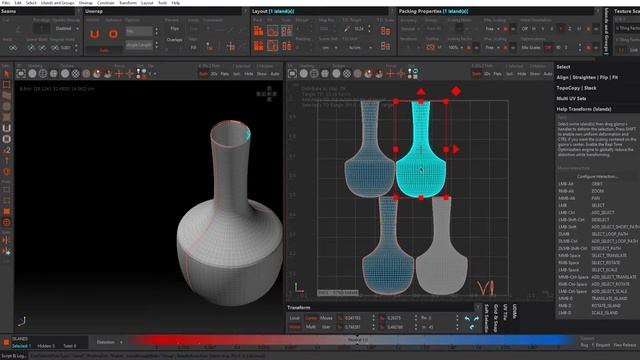
Task: Toggle Auto in UV viewport toolbar
Action: [547, 74]
